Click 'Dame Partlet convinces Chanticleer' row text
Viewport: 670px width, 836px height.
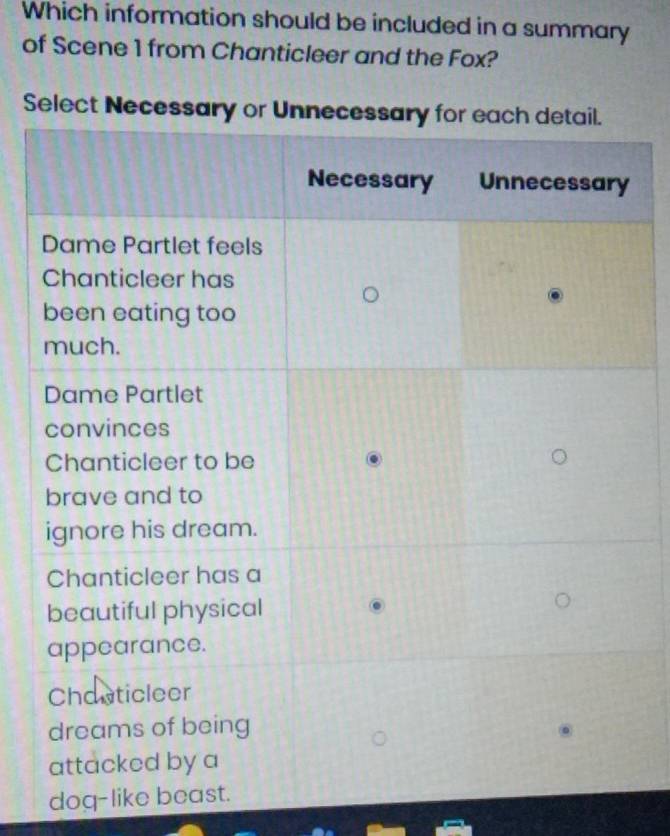tap(151, 462)
